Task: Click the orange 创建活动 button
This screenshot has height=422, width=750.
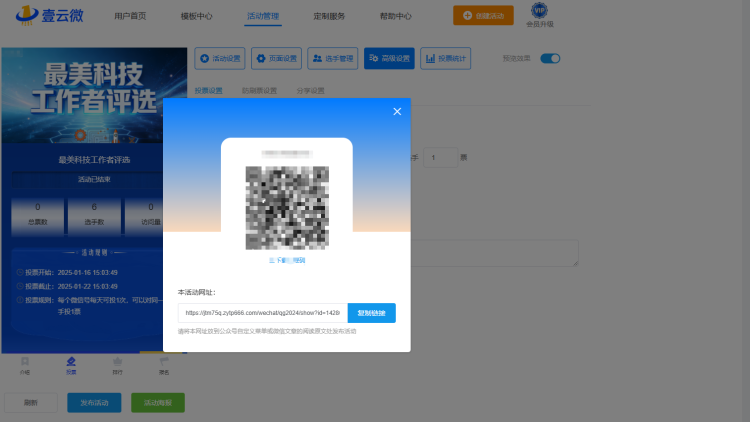Action: point(483,15)
